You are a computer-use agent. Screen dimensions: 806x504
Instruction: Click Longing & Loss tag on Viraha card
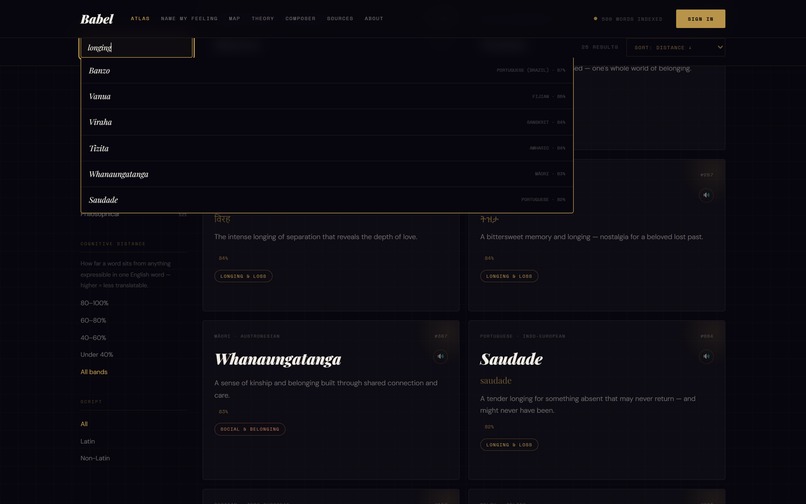click(x=243, y=276)
